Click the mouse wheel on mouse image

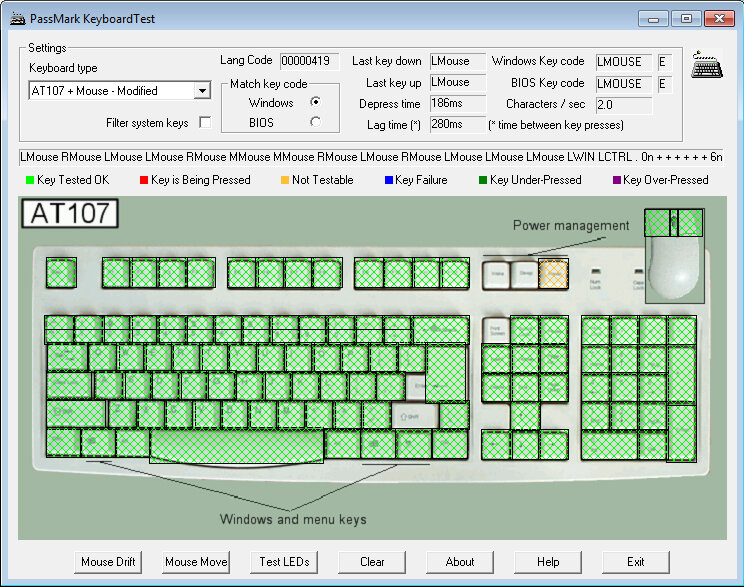click(x=674, y=223)
